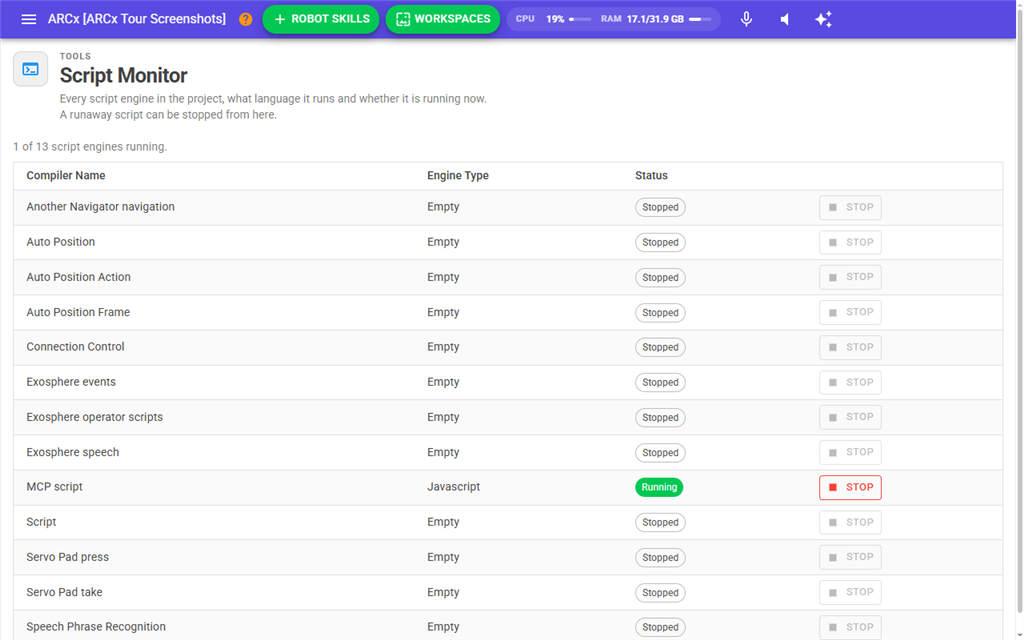Click Stop for Another Navigator navigation

pos(850,207)
